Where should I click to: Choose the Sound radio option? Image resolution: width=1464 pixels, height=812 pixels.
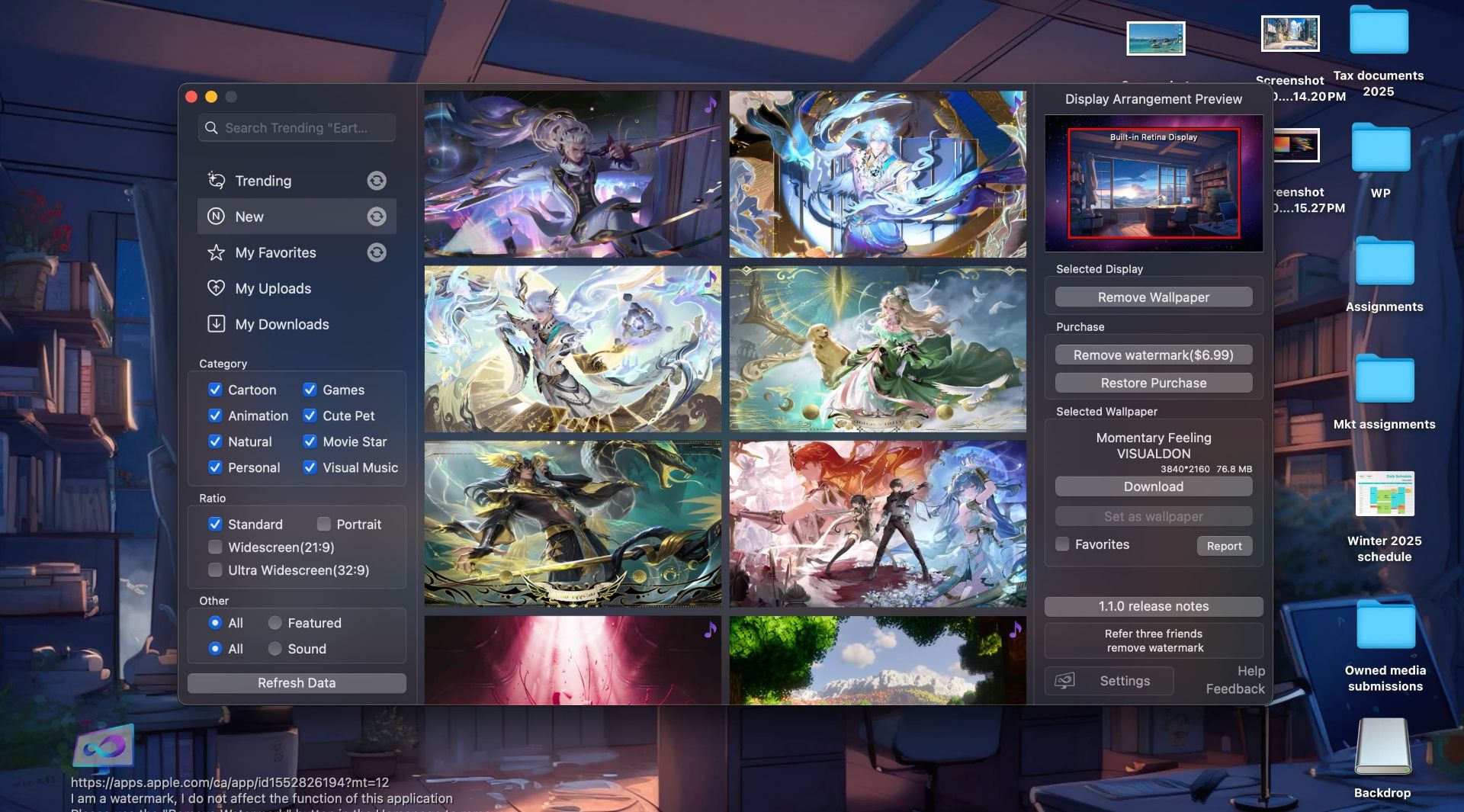275,649
